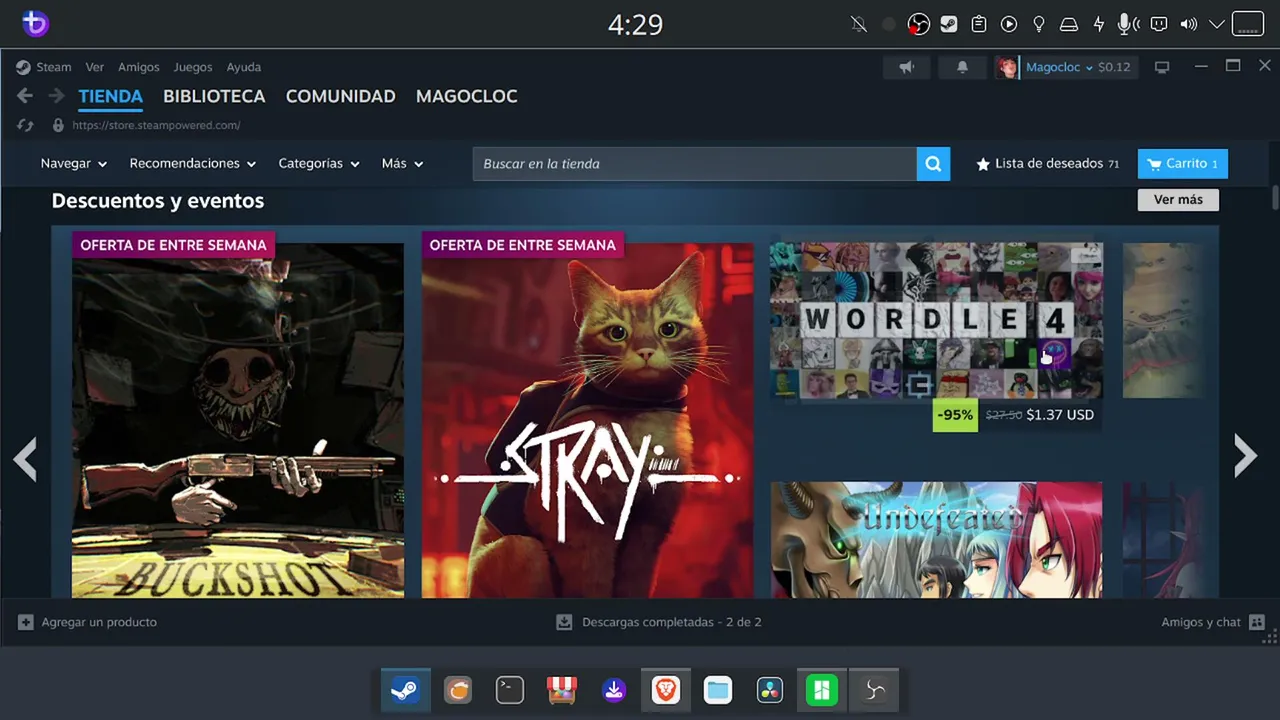
Task: Expand the Recomendaciones dropdown
Action: 193,164
